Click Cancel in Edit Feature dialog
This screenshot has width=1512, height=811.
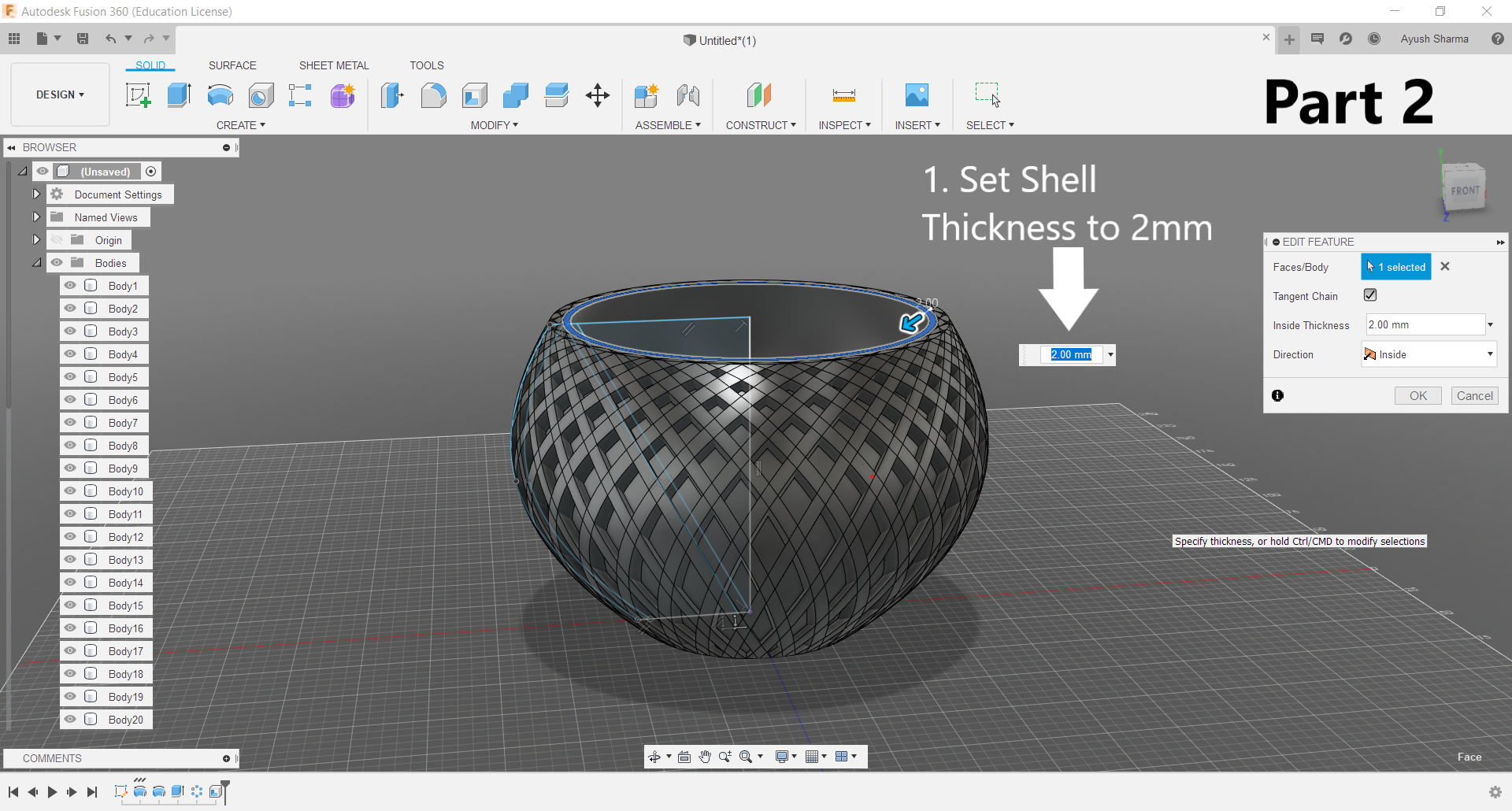pyautogui.click(x=1475, y=396)
